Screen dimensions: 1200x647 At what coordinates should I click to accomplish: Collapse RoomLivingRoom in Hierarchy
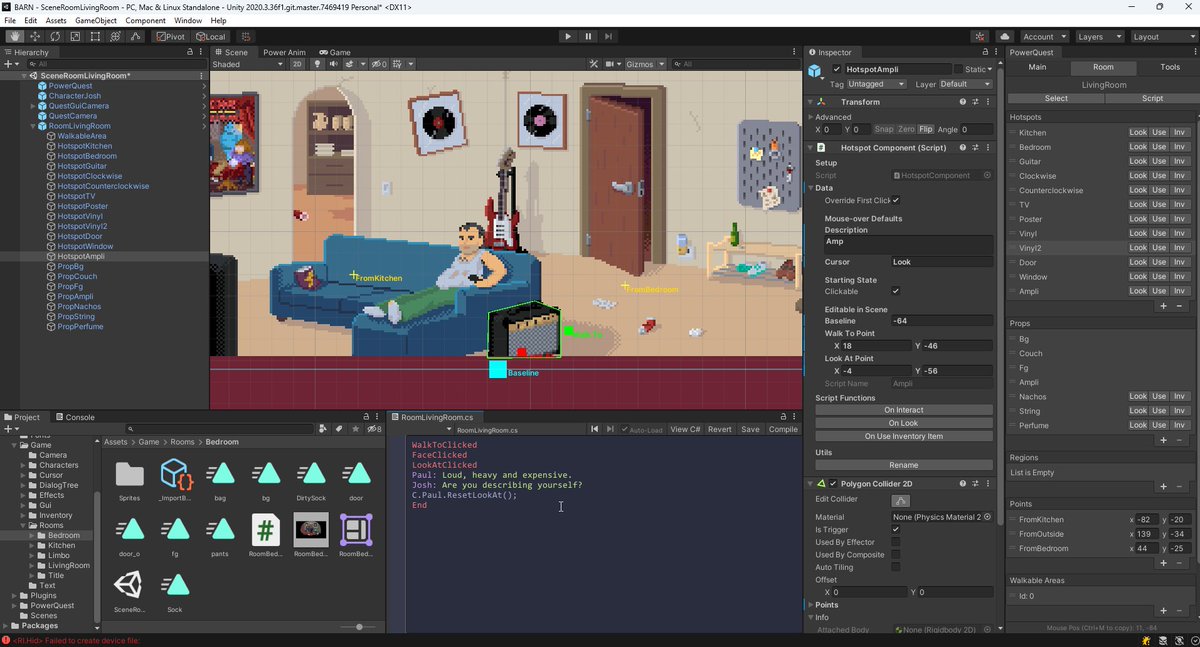coord(32,126)
